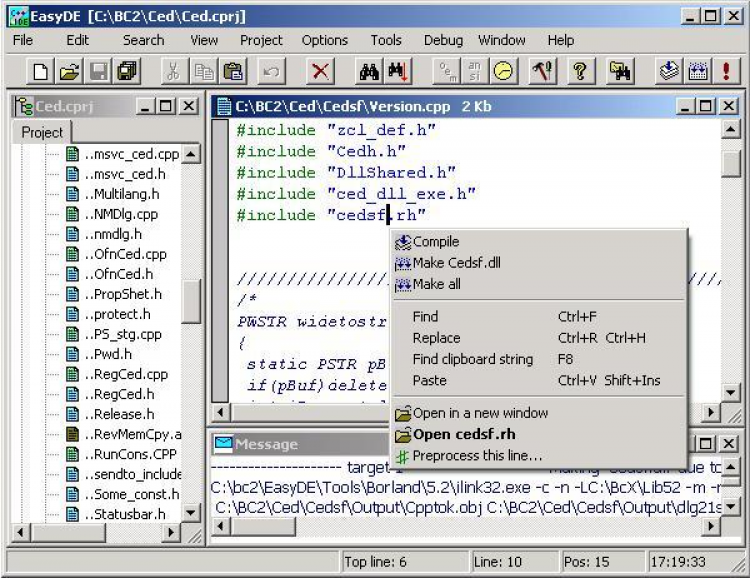Click the Copy toolbar icon
Screen dimensions: 750x578
pos(203,72)
